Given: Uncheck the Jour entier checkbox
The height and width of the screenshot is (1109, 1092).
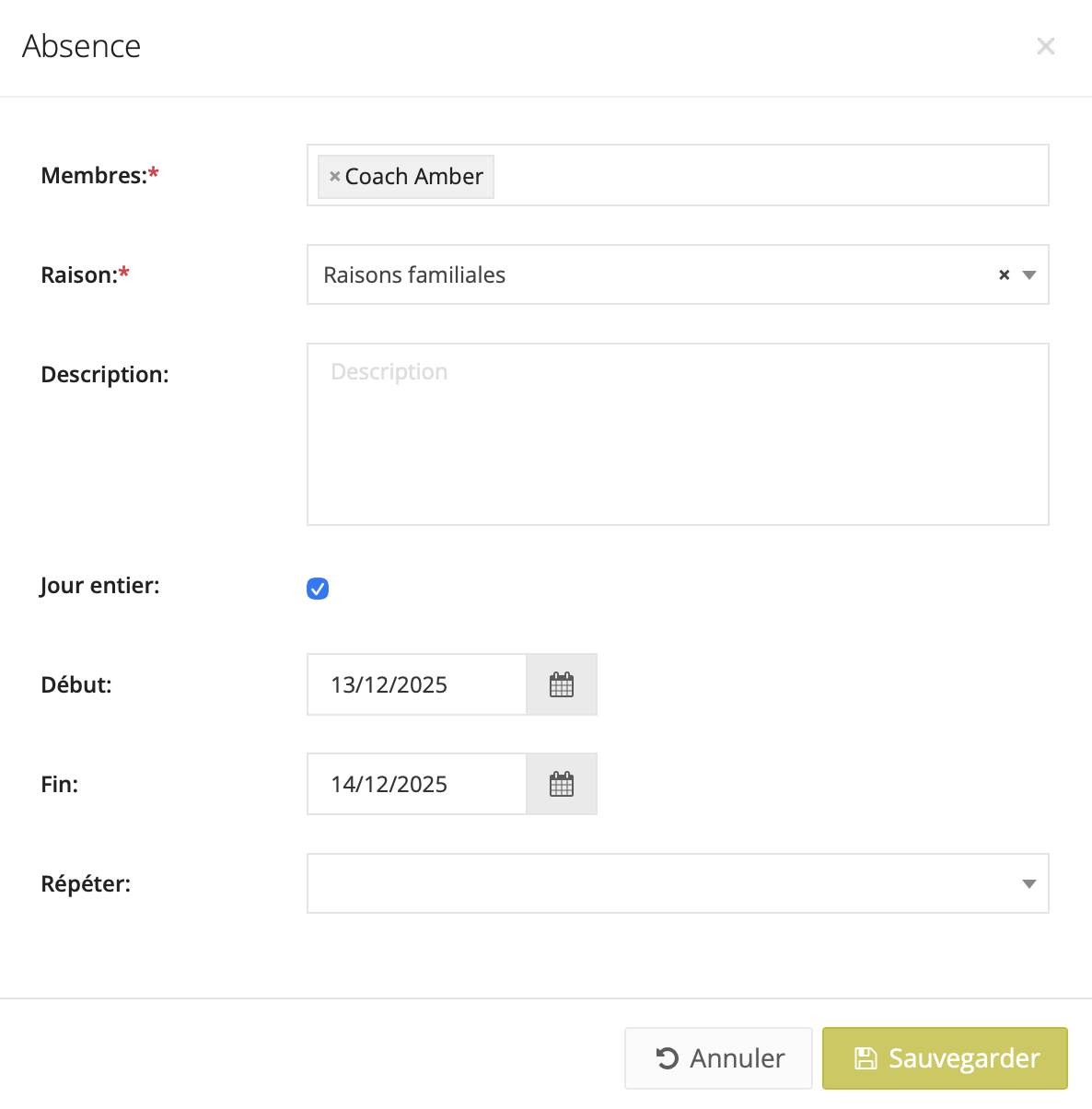Looking at the screenshot, I should pyautogui.click(x=318, y=589).
